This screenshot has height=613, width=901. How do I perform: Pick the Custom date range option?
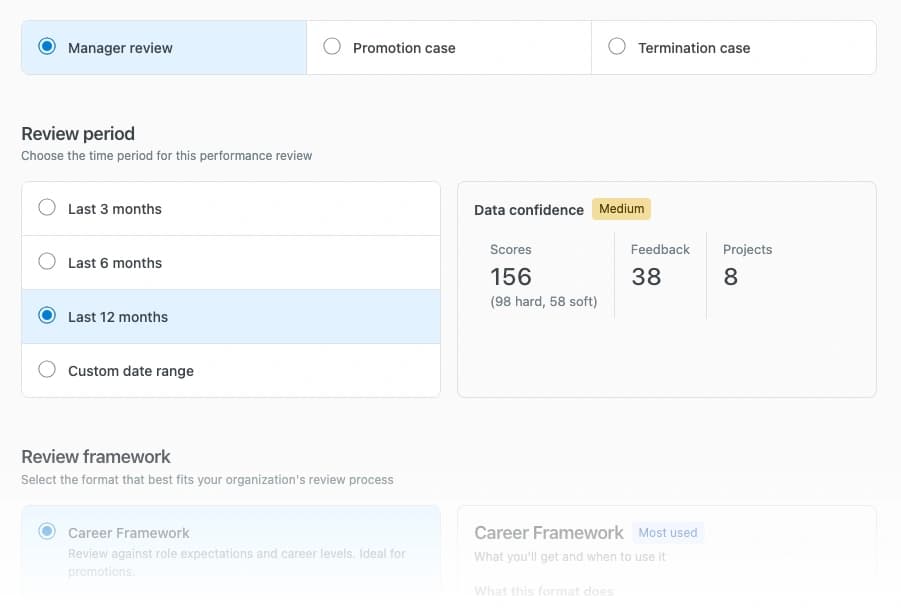(46, 370)
